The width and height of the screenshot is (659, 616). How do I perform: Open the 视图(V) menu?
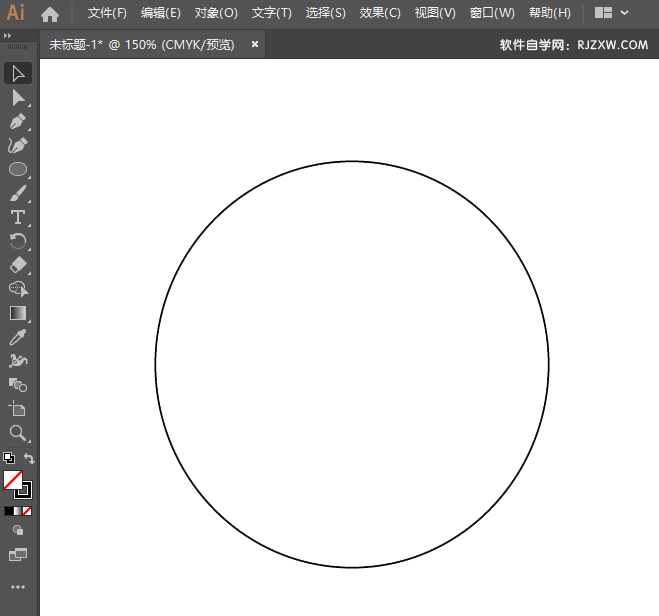435,13
